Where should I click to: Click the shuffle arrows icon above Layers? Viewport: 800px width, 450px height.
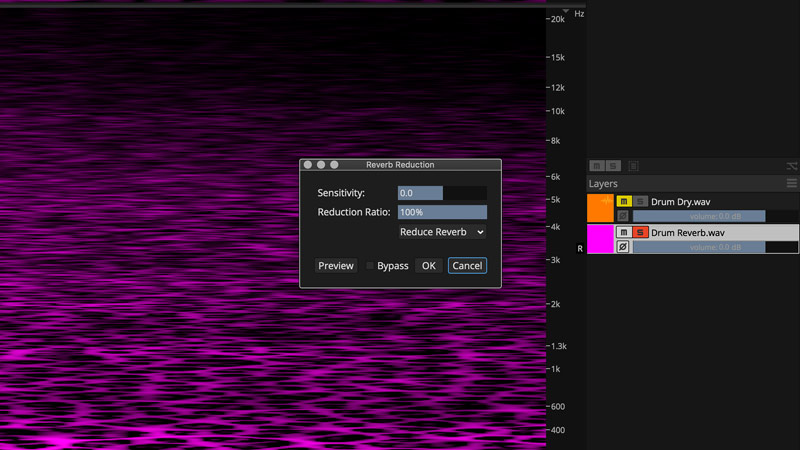pyautogui.click(x=791, y=166)
